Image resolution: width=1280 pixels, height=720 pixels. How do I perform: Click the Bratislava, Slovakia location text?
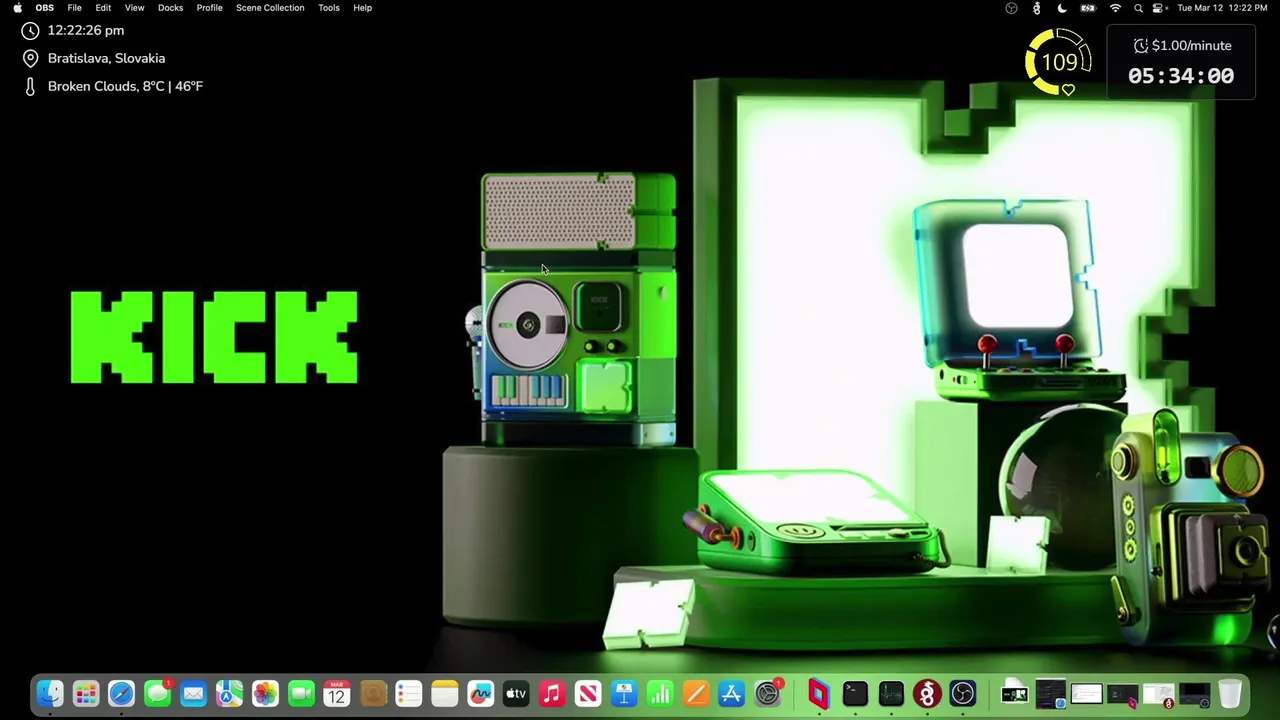106,58
